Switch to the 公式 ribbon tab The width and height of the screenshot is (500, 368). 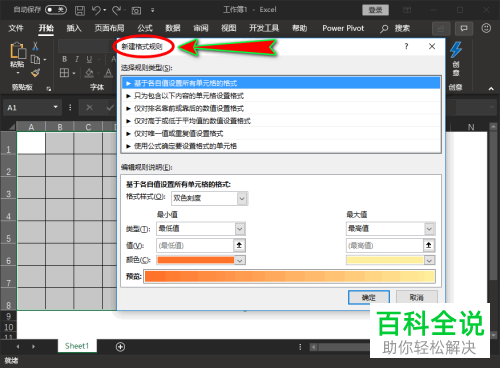[145, 28]
